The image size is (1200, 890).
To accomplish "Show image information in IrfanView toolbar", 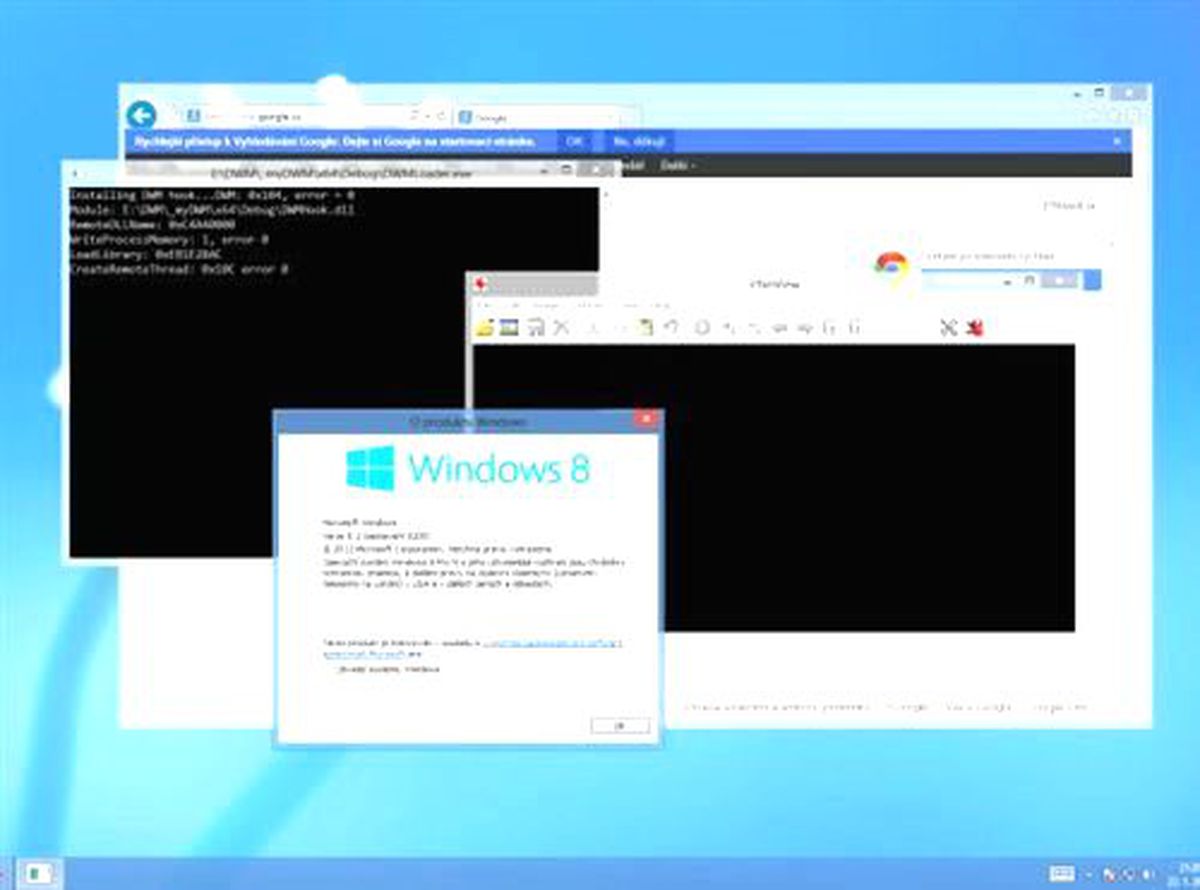I will point(702,327).
